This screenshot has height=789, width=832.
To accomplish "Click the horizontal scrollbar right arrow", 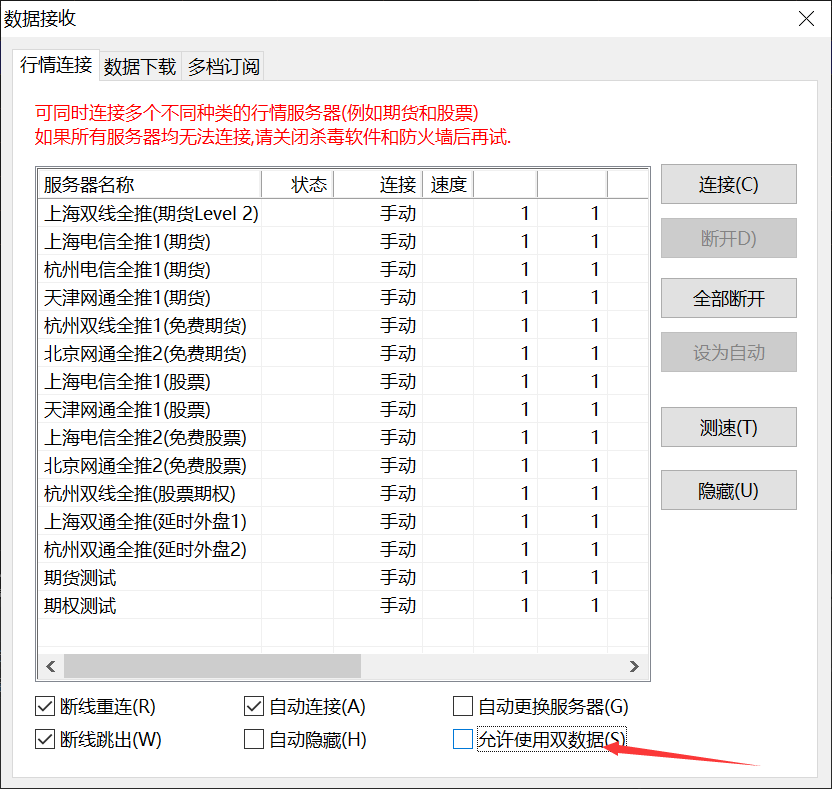I will pyautogui.click(x=634, y=666).
